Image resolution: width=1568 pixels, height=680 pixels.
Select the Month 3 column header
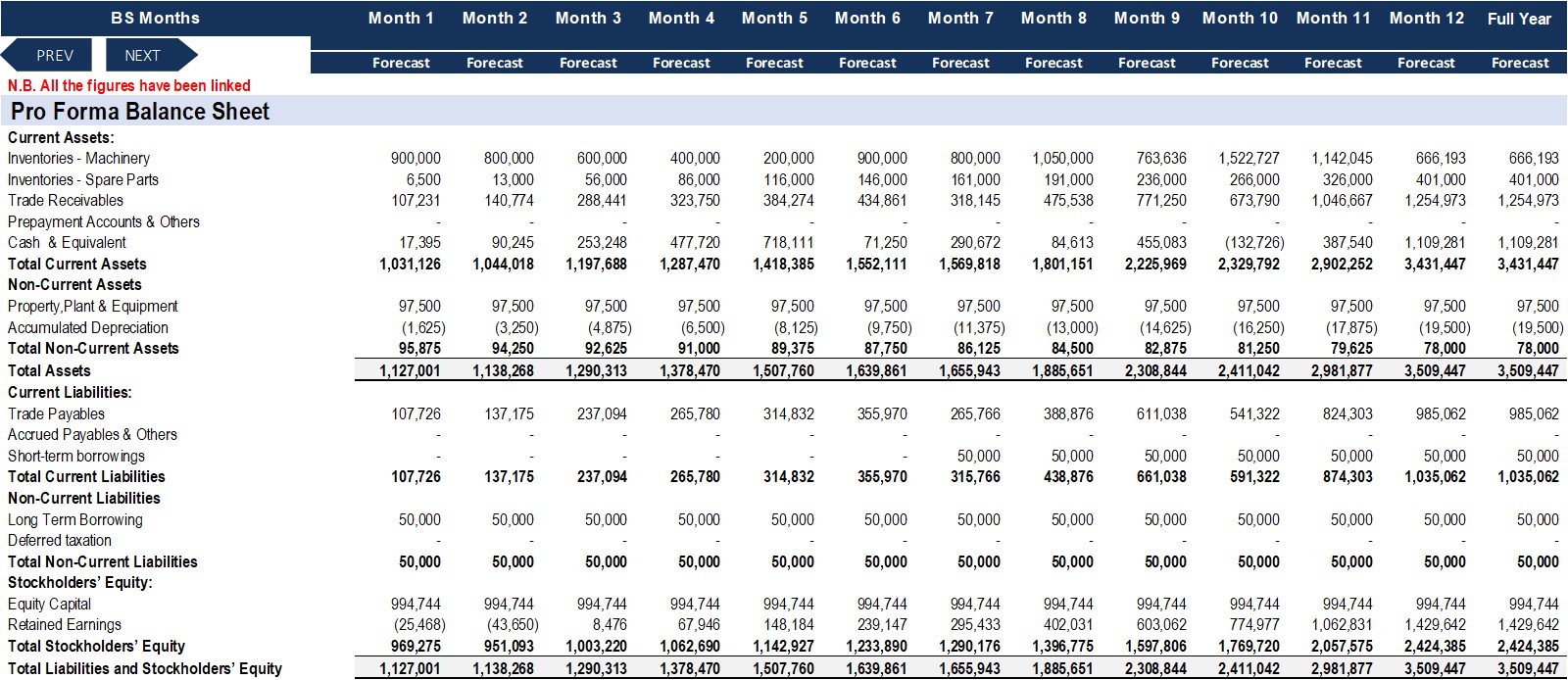click(588, 18)
